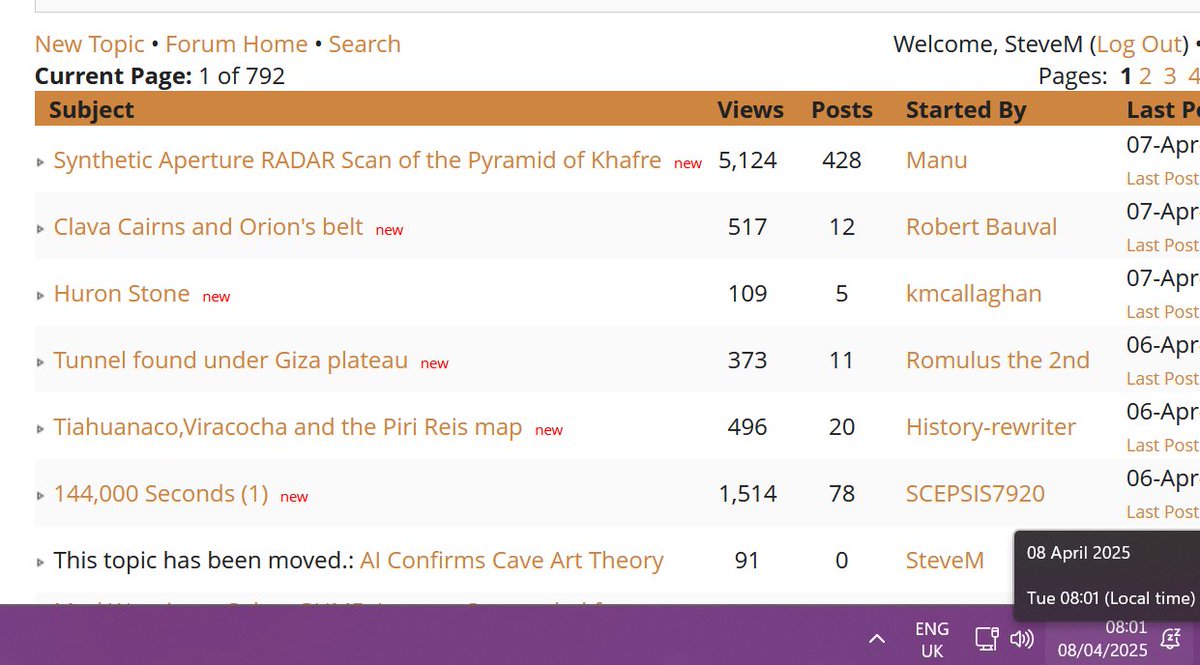This screenshot has height=665, width=1200.
Task: Jump to new posts in Tiahuanaco topic
Action: point(549,430)
